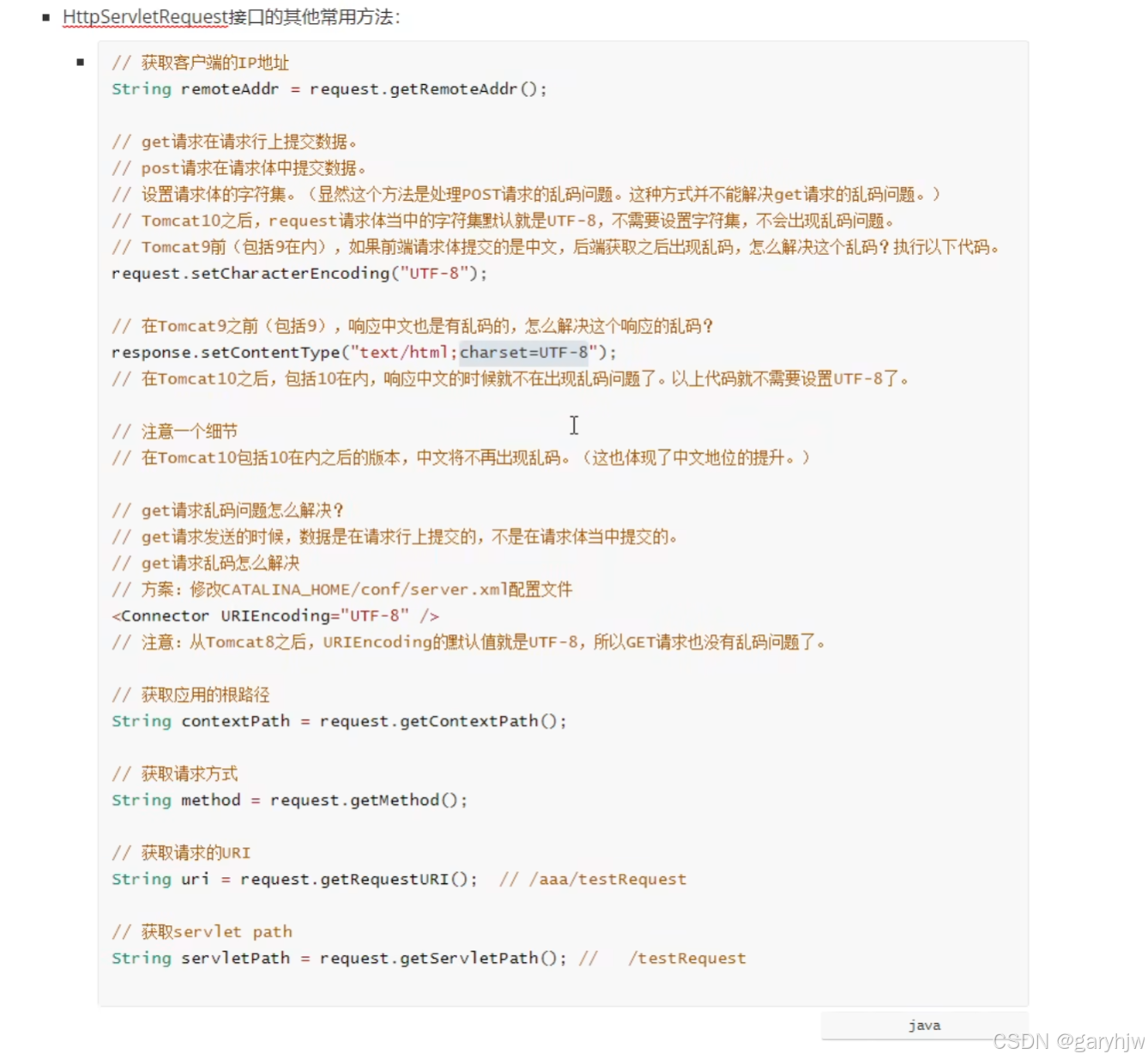Open the java language selector below the code block
The image size is (1148, 1060).
point(924,1026)
